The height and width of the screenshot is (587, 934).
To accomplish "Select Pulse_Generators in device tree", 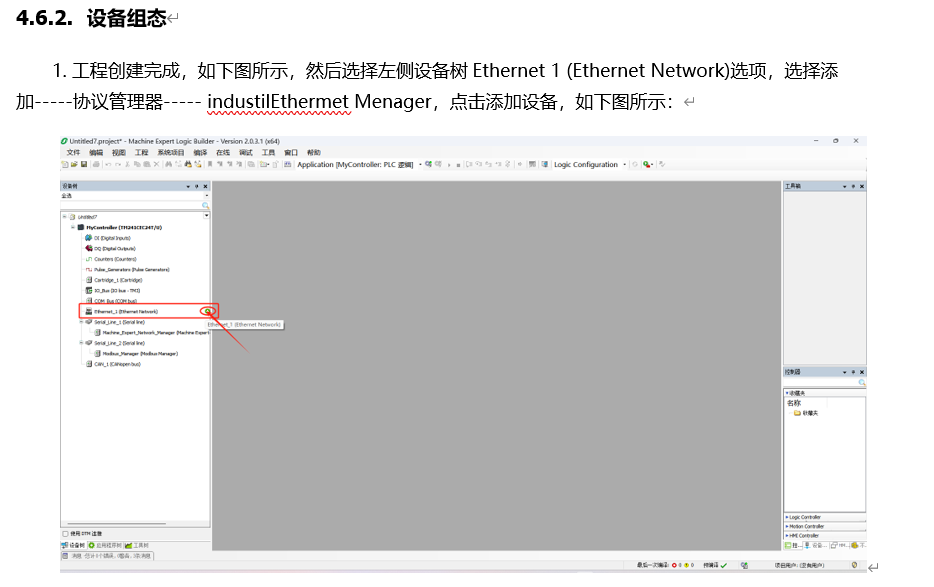I will tap(132, 269).
